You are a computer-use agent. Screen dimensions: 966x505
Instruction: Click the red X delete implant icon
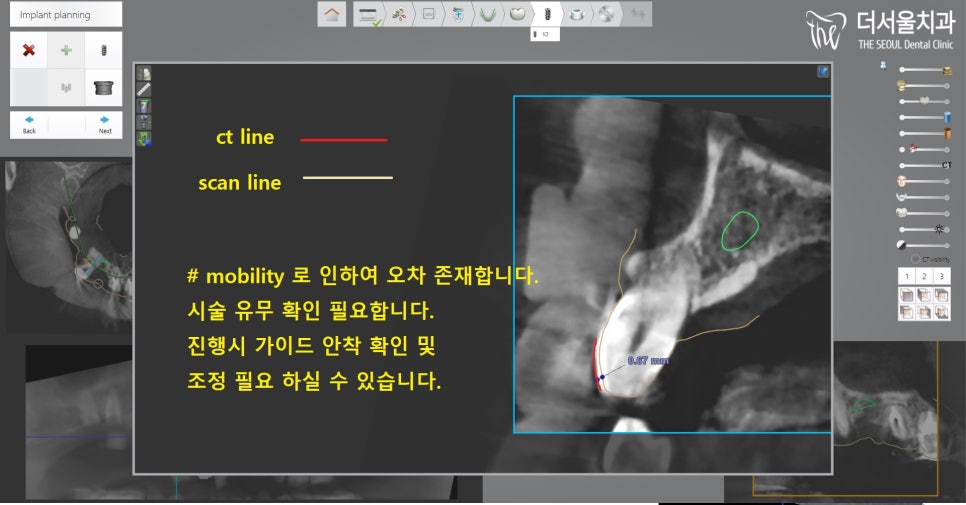tap(29, 50)
